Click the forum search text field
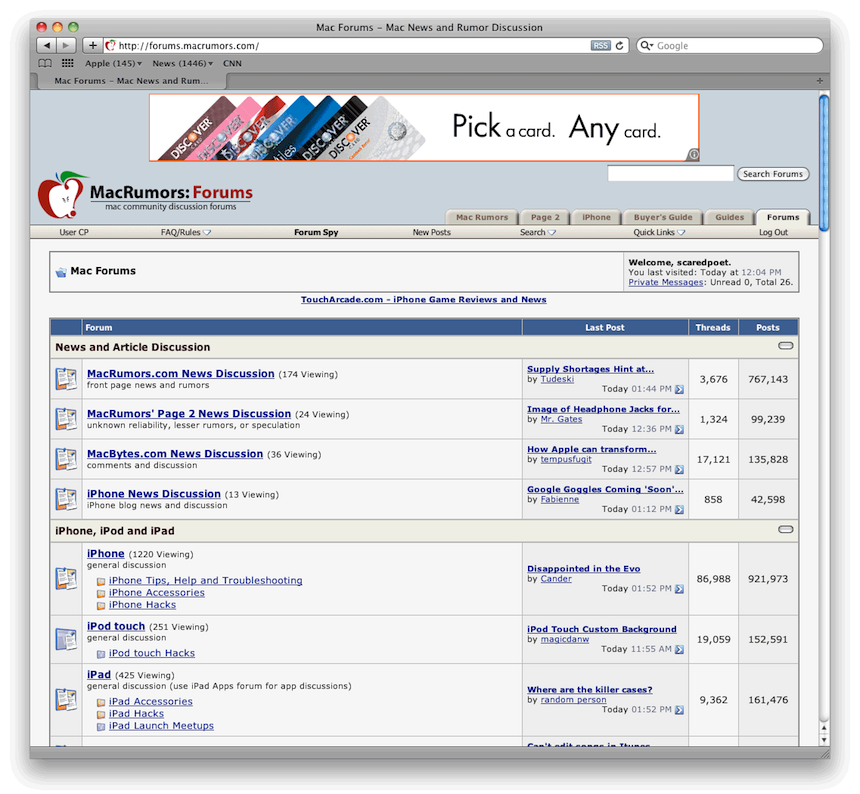 670,173
